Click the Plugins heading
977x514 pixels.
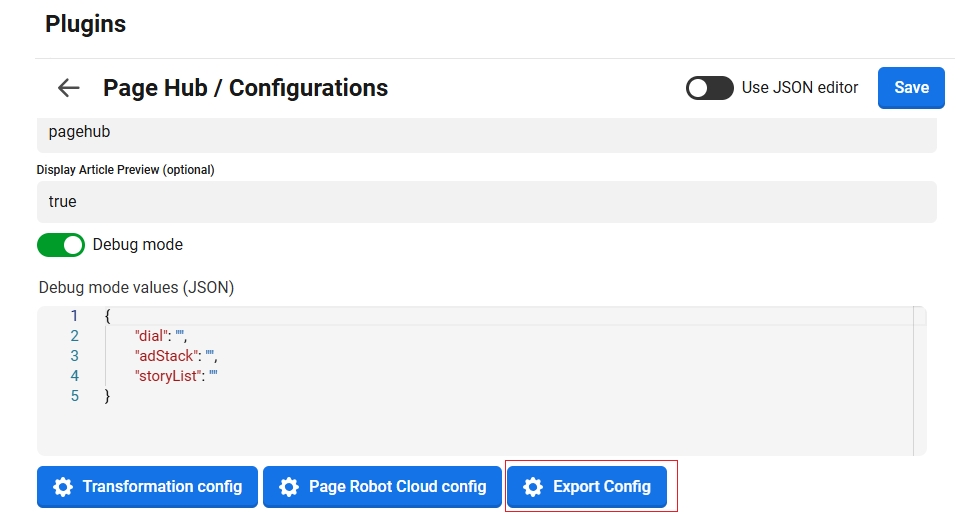click(x=86, y=25)
